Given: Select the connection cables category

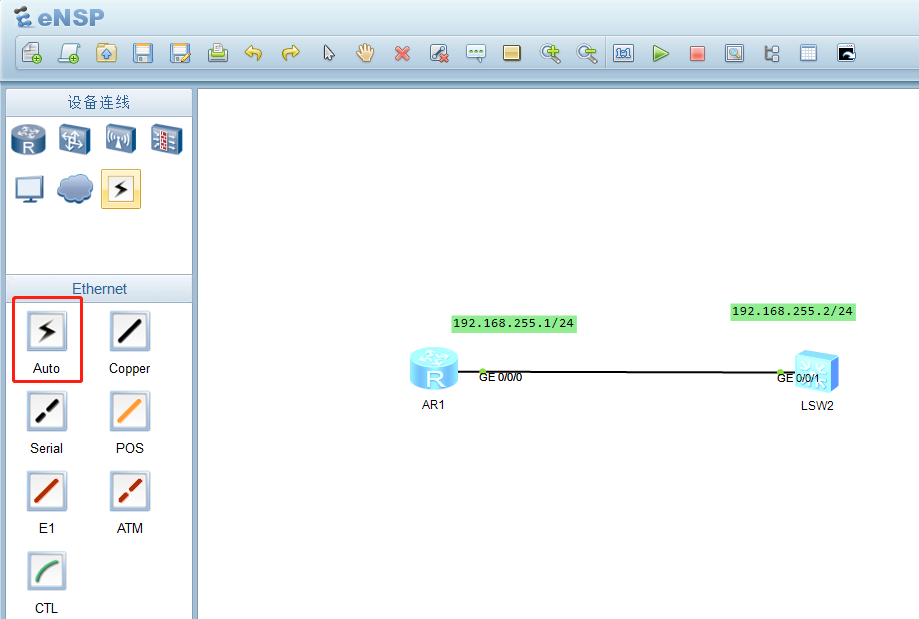Looking at the screenshot, I should (121, 189).
